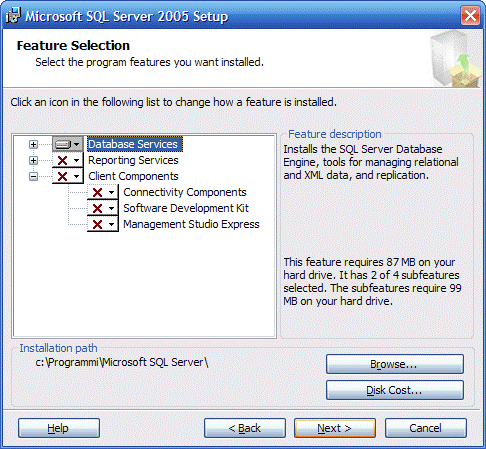
Task: Expand the Reporting Services tree node
Action: tap(33, 160)
